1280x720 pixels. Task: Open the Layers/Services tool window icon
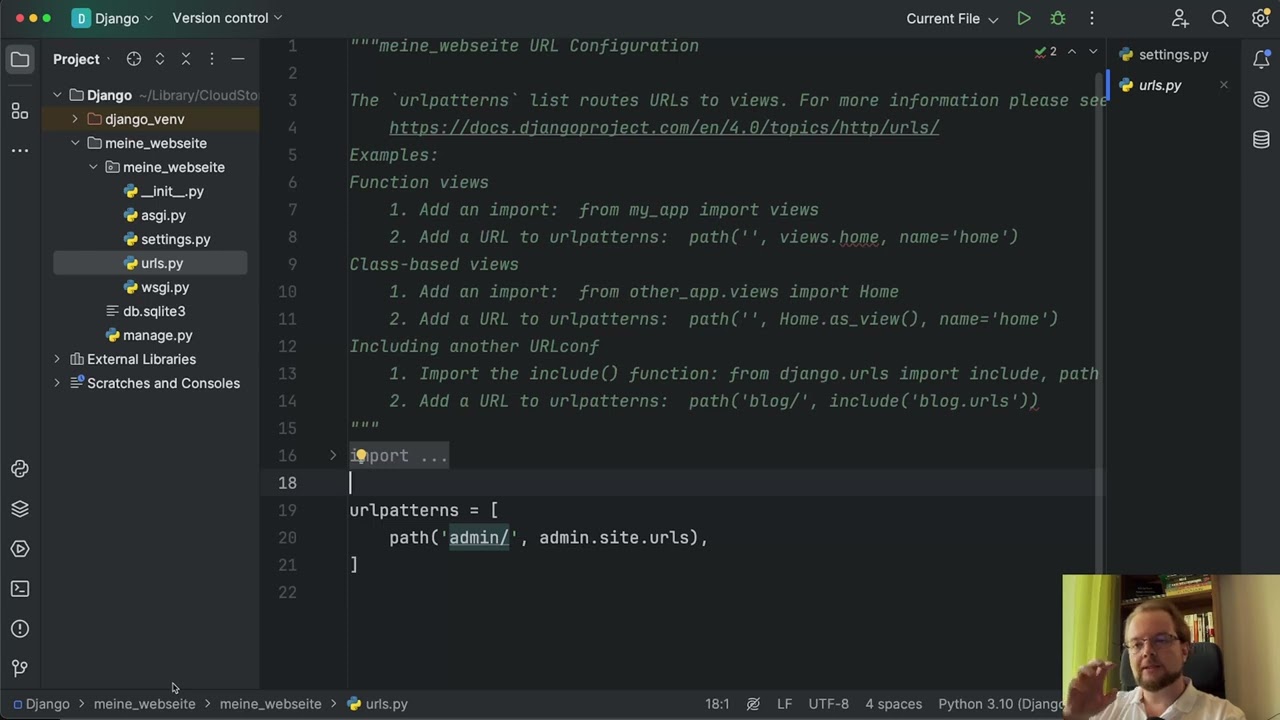(x=20, y=509)
